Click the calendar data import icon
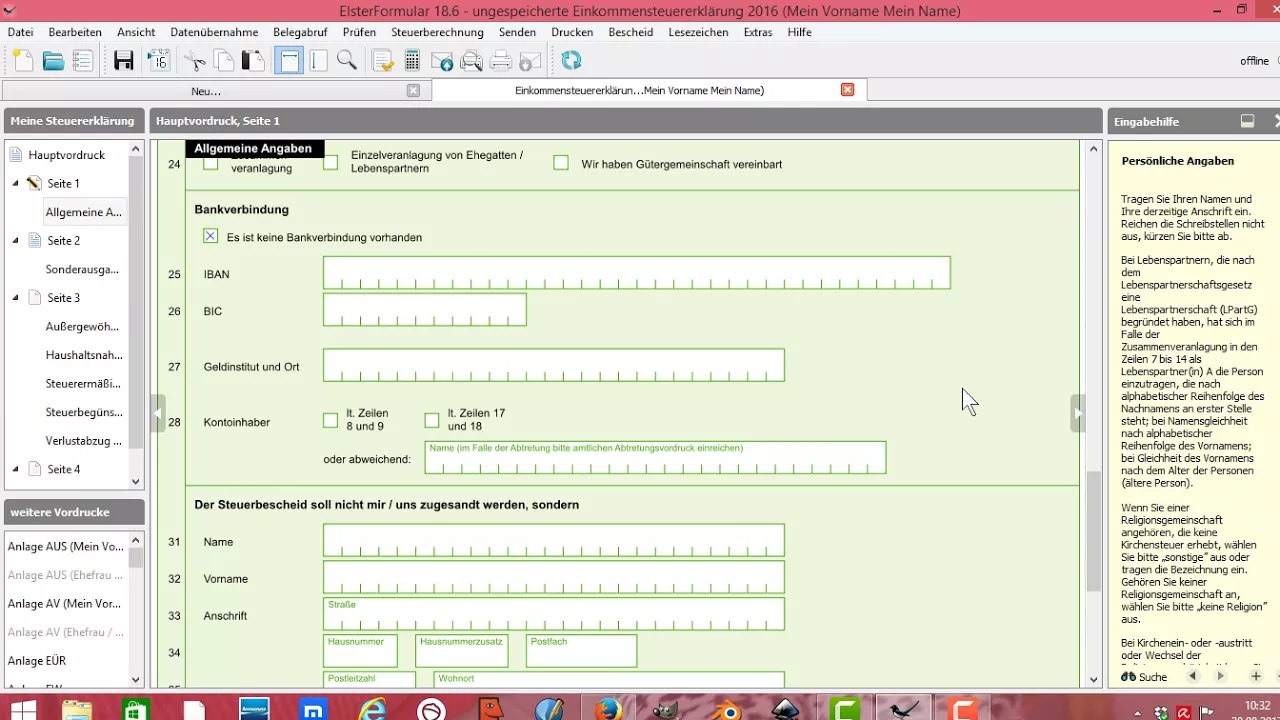The image size is (1280, 720). coord(158,61)
